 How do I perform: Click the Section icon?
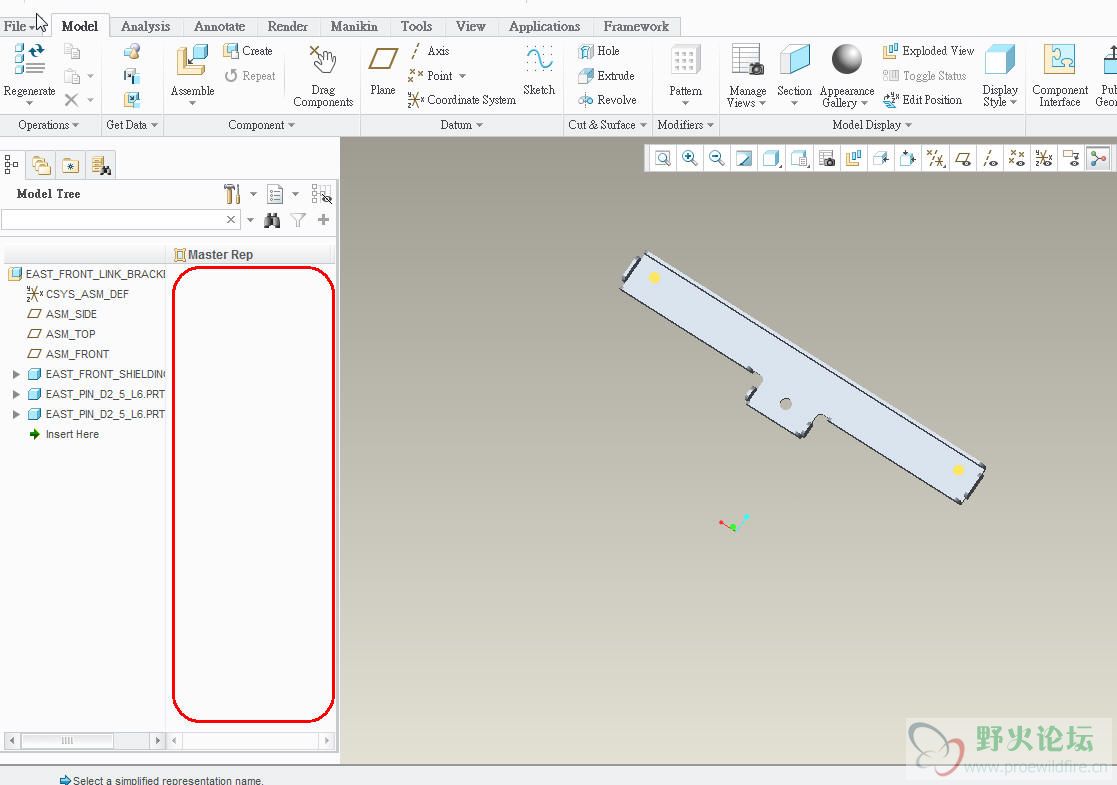pyautogui.click(x=794, y=60)
